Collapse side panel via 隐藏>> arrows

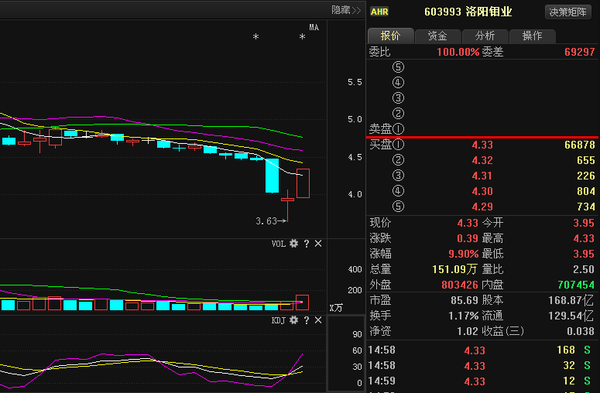click(x=346, y=10)
